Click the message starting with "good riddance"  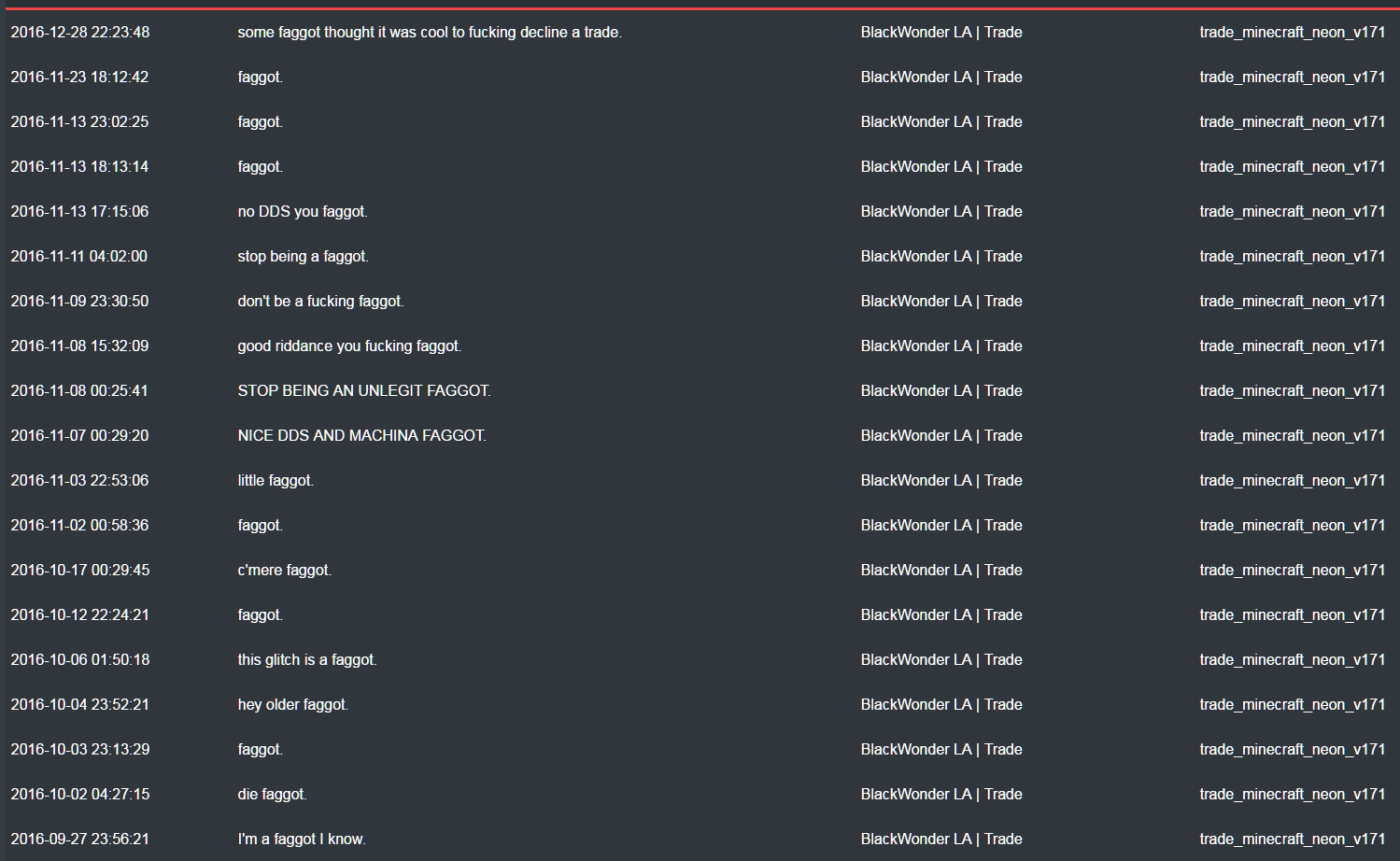point(349,346)
